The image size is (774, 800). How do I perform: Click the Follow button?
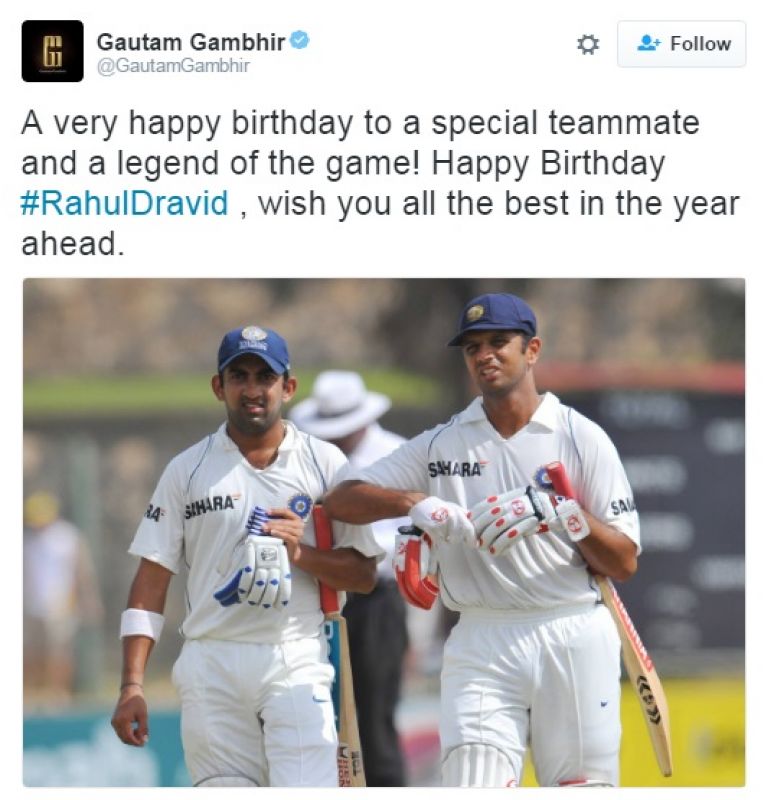[x=681, y=44]
